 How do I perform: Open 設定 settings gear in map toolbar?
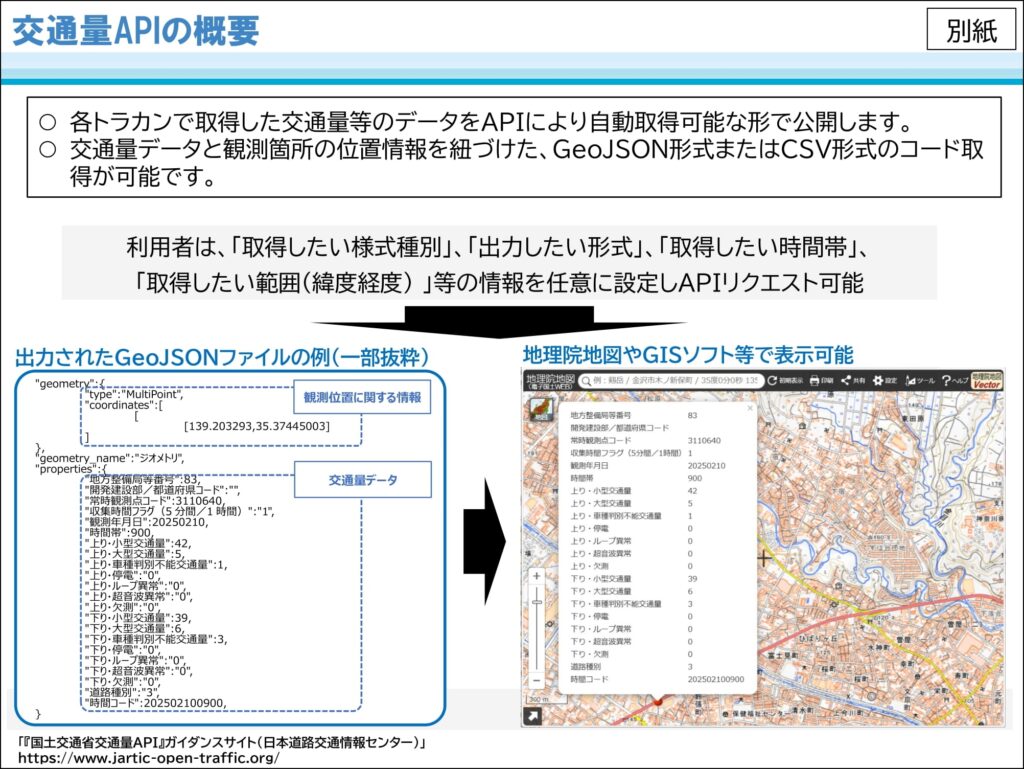point(885,381)
